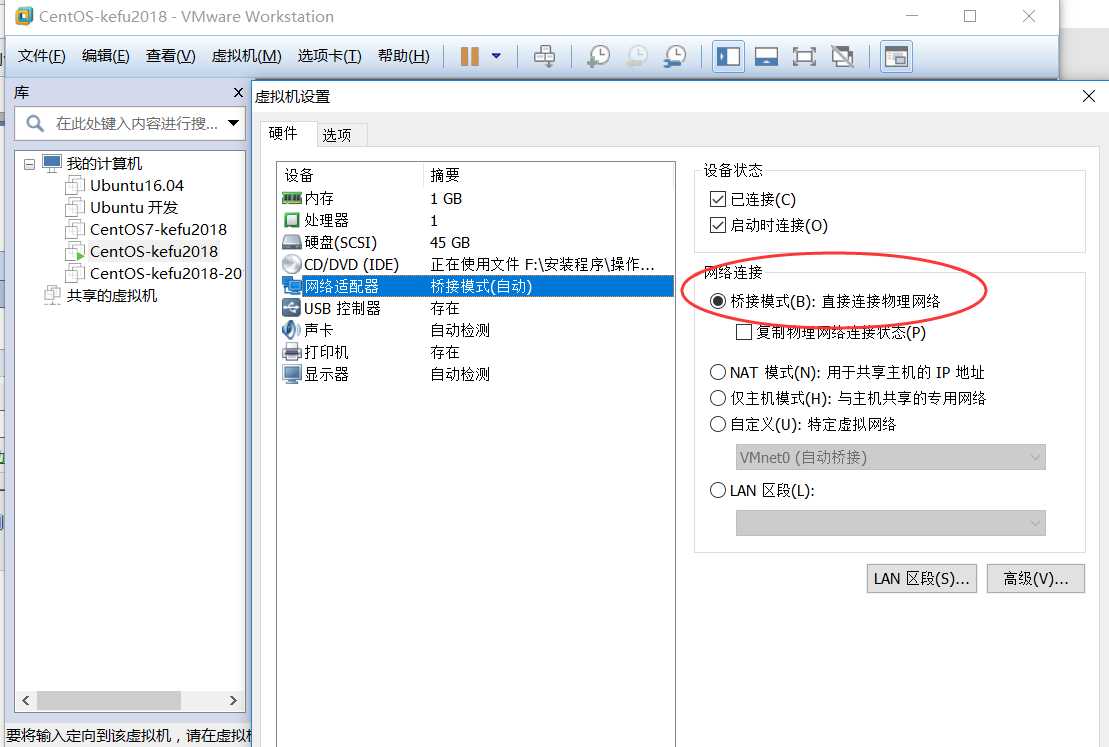Screen dimensions: 1109x747
Task: Select LAN 区段(L) radio button
Action: pyautogui.click(x=718, y=490)
